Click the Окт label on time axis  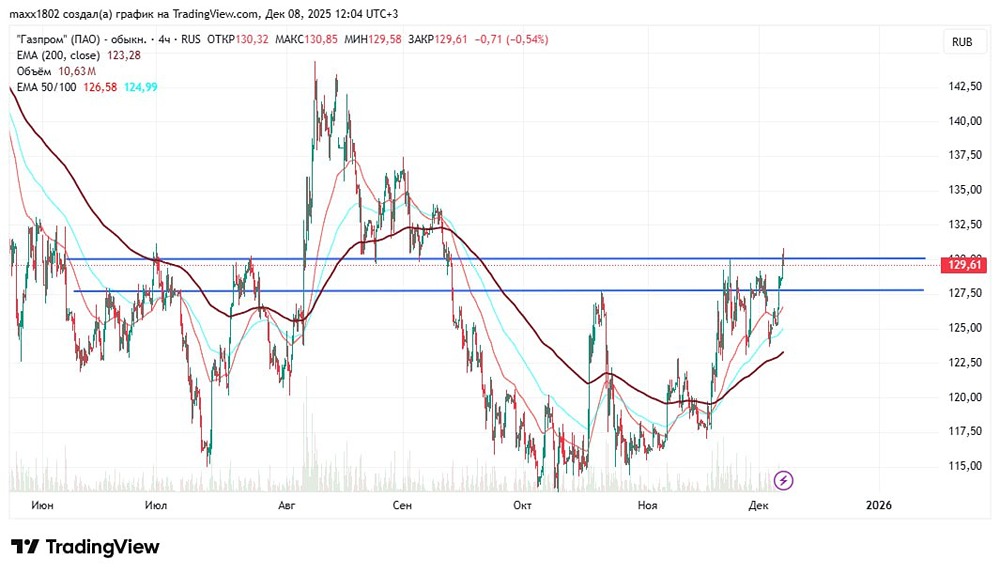pyautogui.click(x=521, y=505)
